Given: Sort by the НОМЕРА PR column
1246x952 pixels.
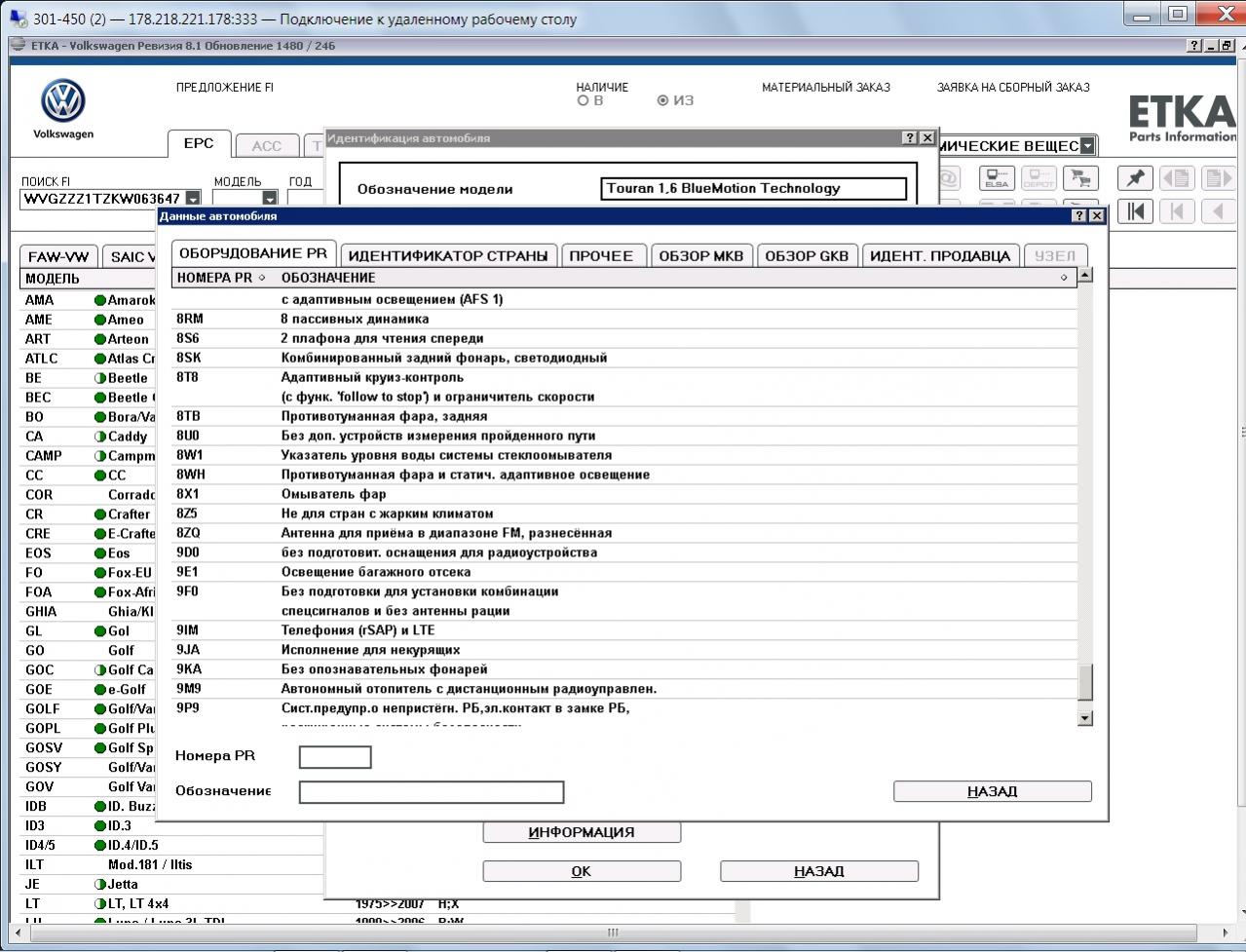Looking at the screenshot, I should coord(221,278).
